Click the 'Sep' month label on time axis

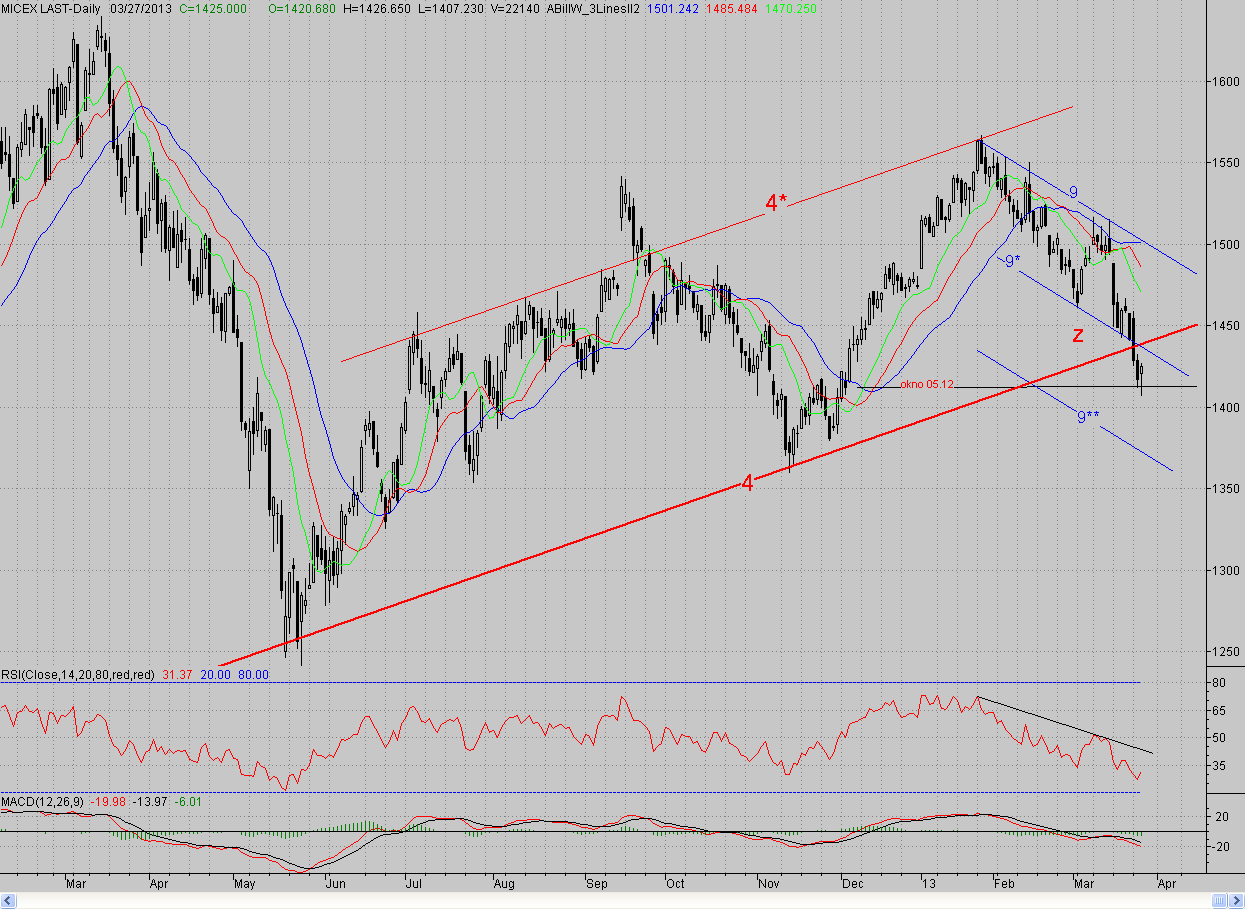pyautogui.click(x=597, y=884)
